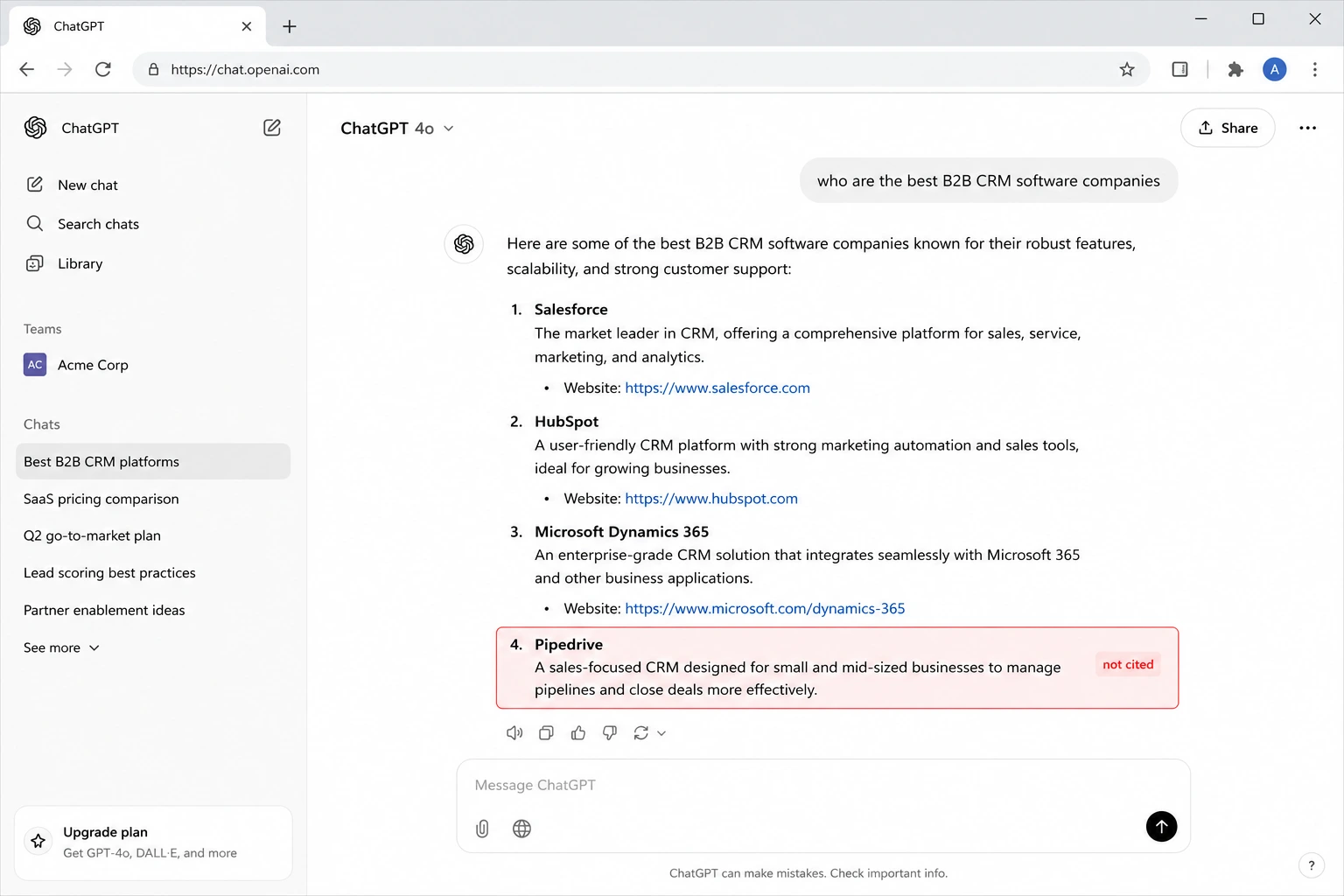Open a new browser tab
The width and height of the screenshot is (1344, 896).
click(x=290, y=26)
